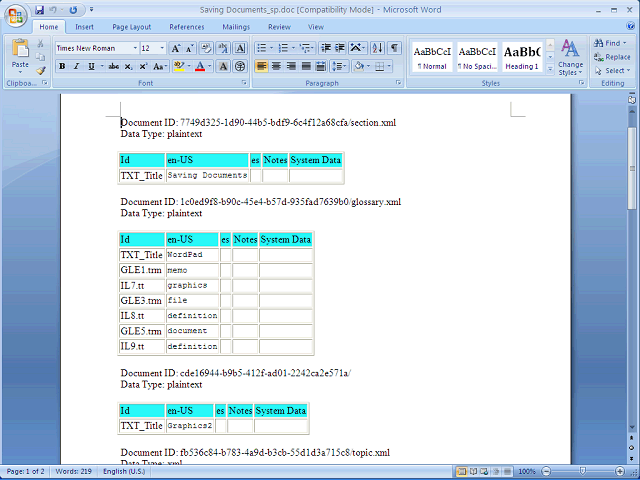Open the Font dialog launcher

coord(244,83)
